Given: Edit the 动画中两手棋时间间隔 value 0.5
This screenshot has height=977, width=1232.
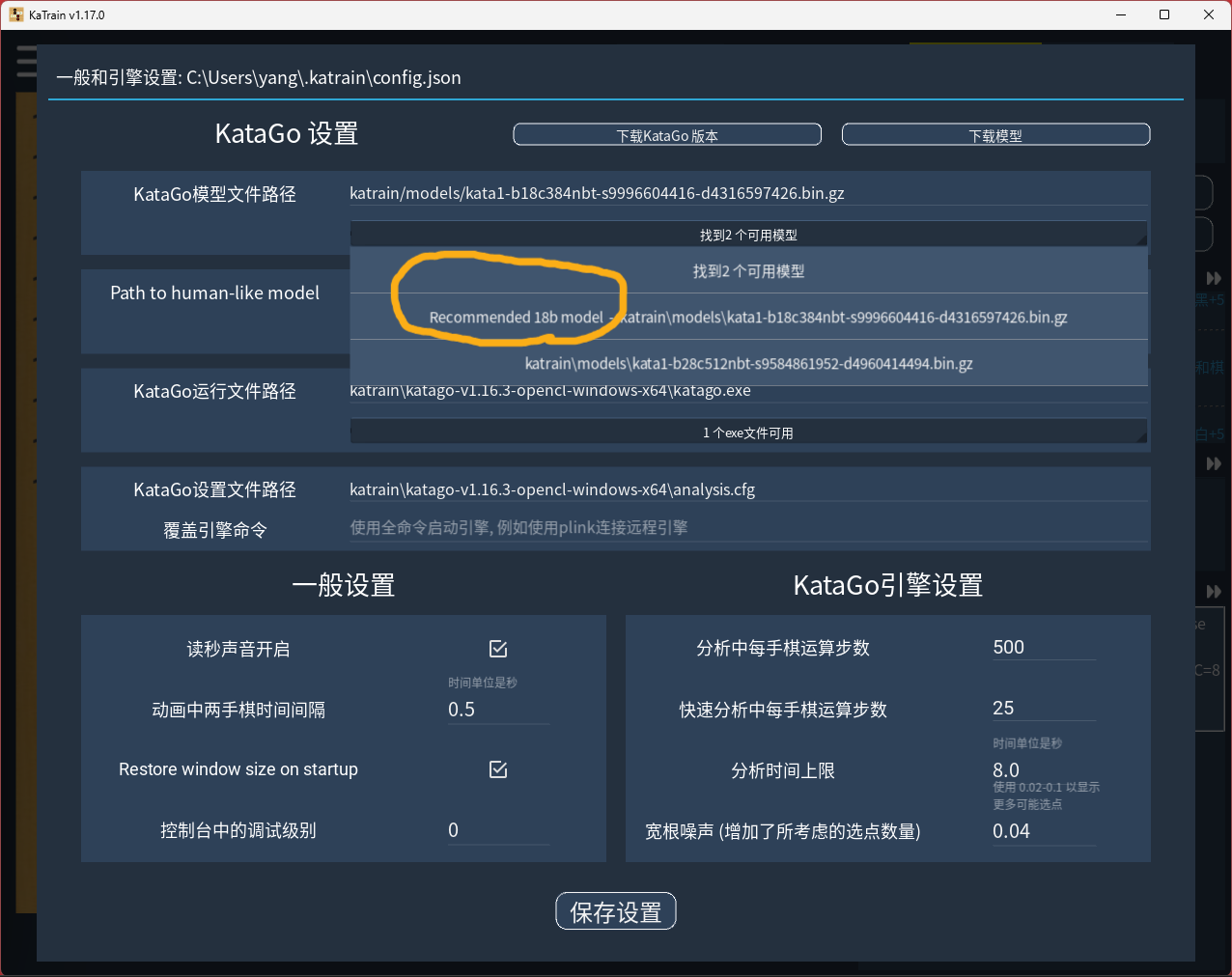Looking at the screenshot, I should 498,710.
